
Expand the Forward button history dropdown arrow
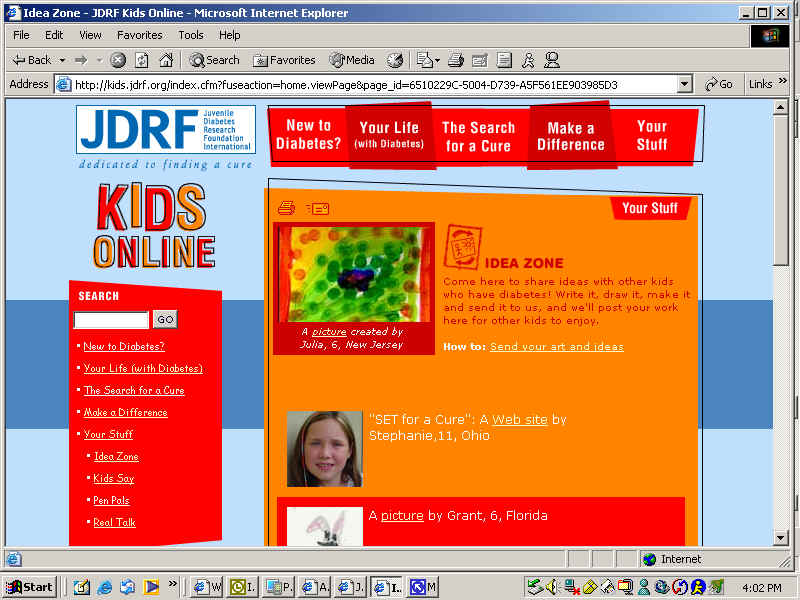pos(99,60)
